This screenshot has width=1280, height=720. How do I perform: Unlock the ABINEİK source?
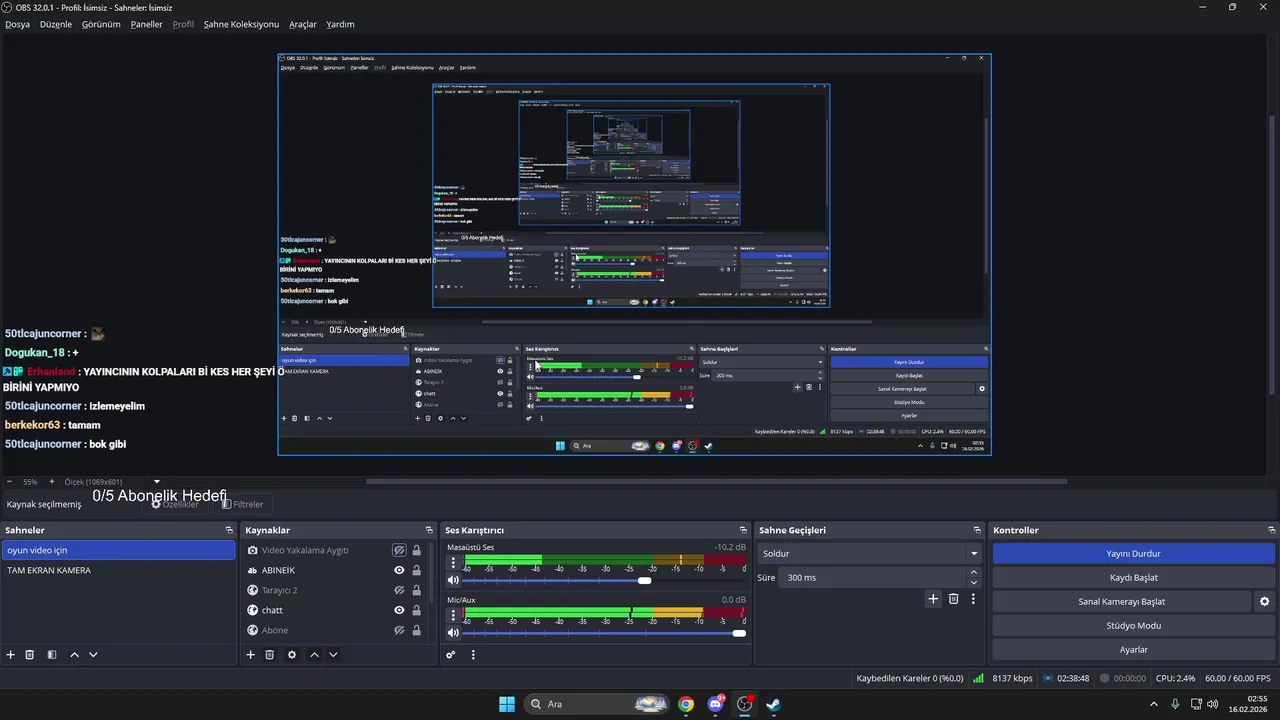tap(416, 570)
